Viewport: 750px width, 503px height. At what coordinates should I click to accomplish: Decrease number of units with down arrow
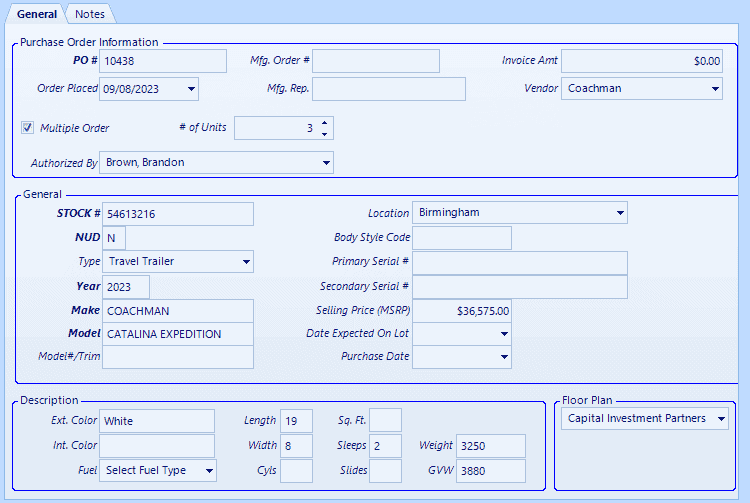tap(325, 134)
